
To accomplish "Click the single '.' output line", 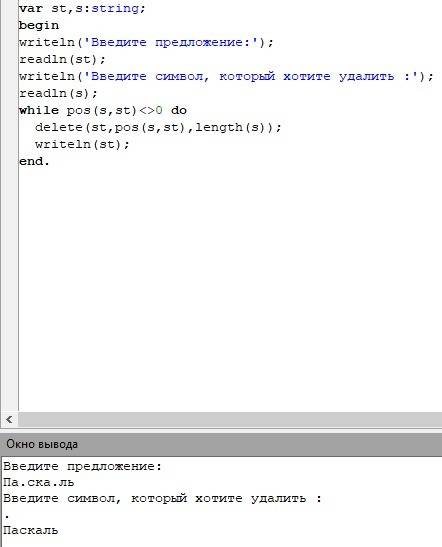I will point(7,516).
